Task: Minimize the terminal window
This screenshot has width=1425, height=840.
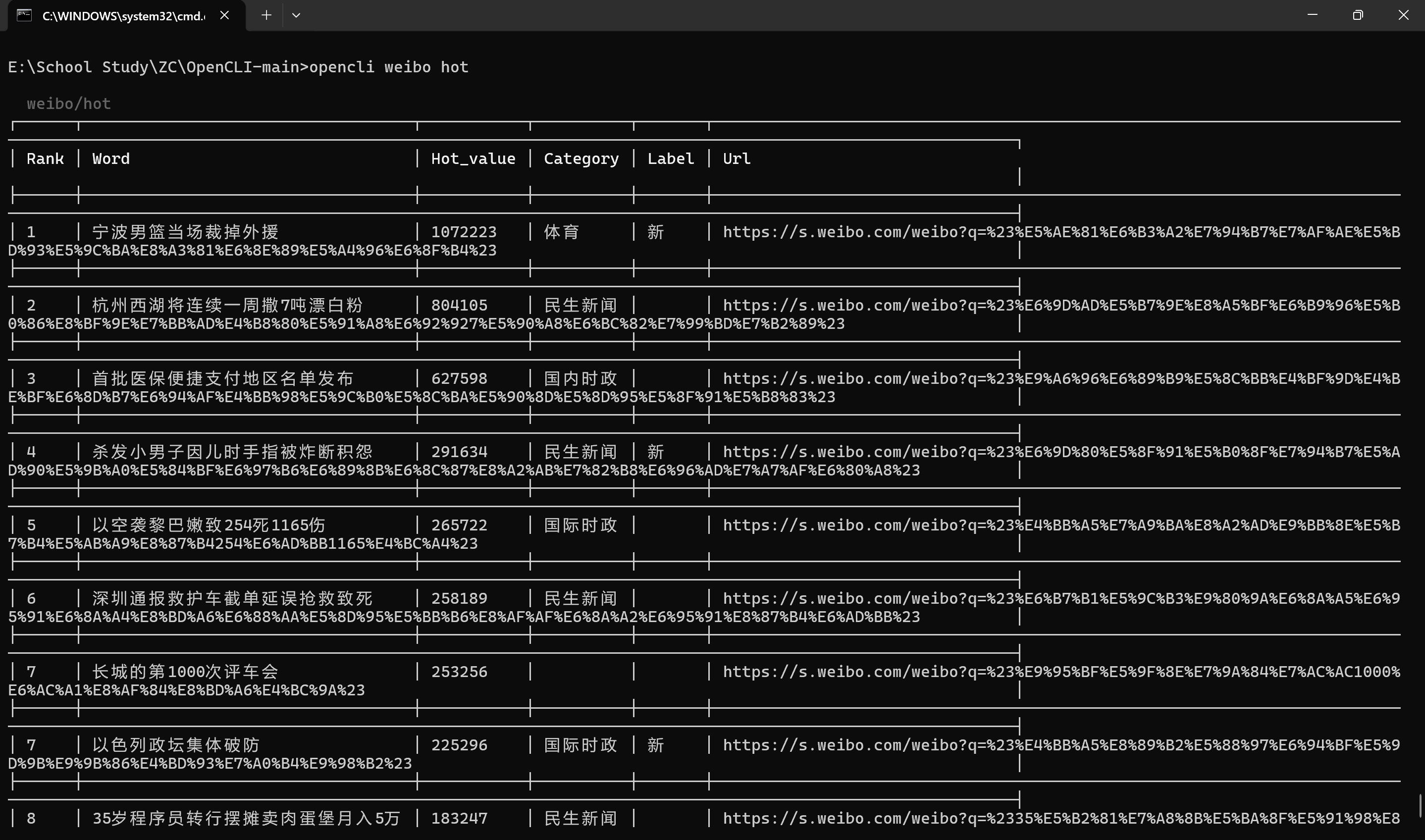Action: tap(1313, 15)
